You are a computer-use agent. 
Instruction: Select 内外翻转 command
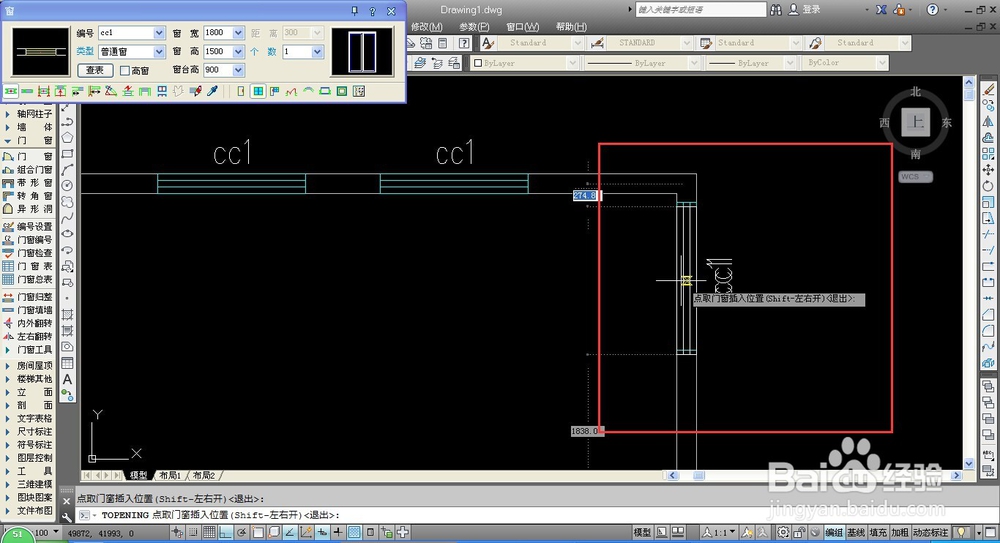tap(28, 324)
